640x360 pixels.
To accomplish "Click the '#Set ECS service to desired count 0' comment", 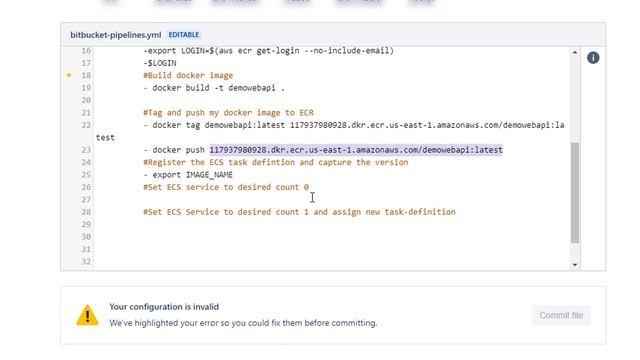I will (x=226, y=187).
